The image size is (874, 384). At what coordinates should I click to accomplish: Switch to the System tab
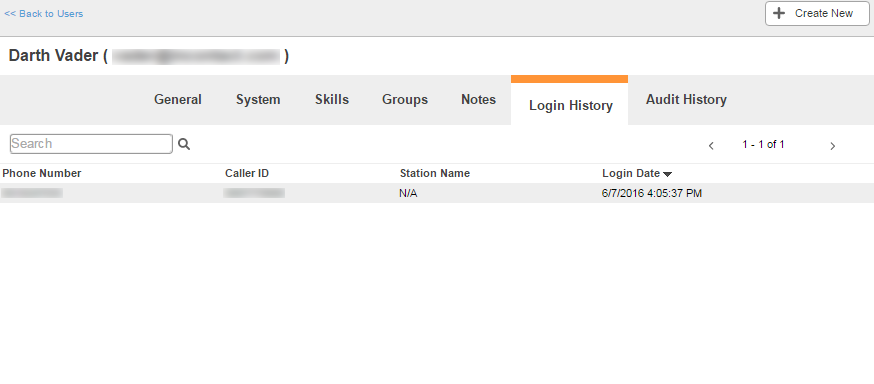[258, 100]
